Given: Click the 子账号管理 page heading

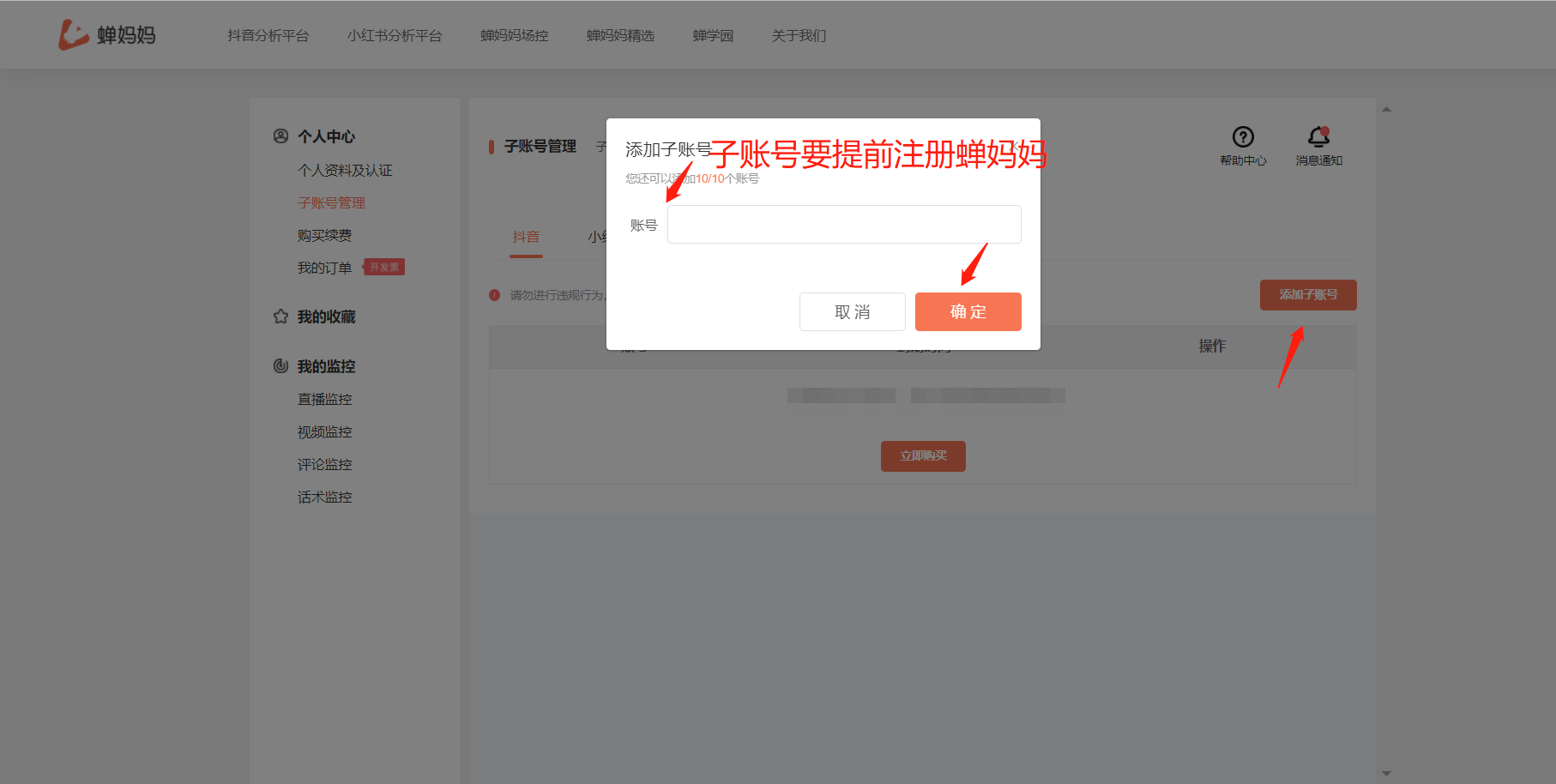Looking at the screenshot, I should click(x=540, y=146).
